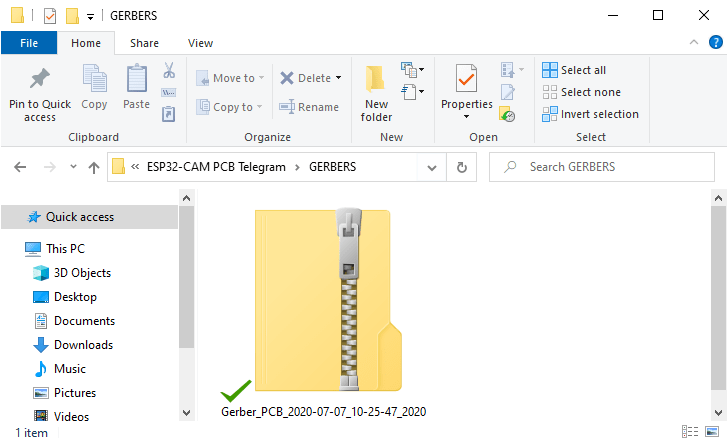Select the Gerber_PCB zip file thumbnail
Image resolution: width=728 pixels, height=445 pixels.
tap(328, 300)
